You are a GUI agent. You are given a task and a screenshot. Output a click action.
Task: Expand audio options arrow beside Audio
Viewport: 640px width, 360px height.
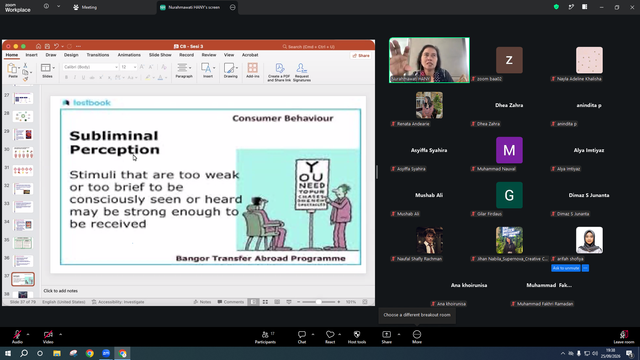pos(28,334)
